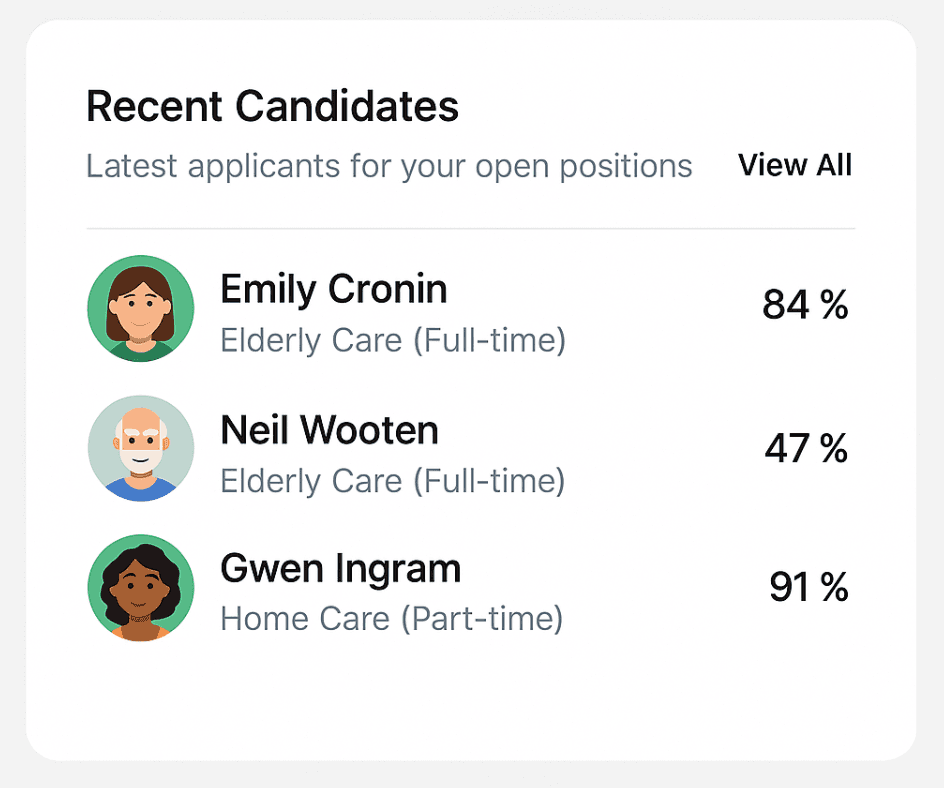This screenshot has width=944, height=788.
Task: Click the View All link
Action: 795,165
